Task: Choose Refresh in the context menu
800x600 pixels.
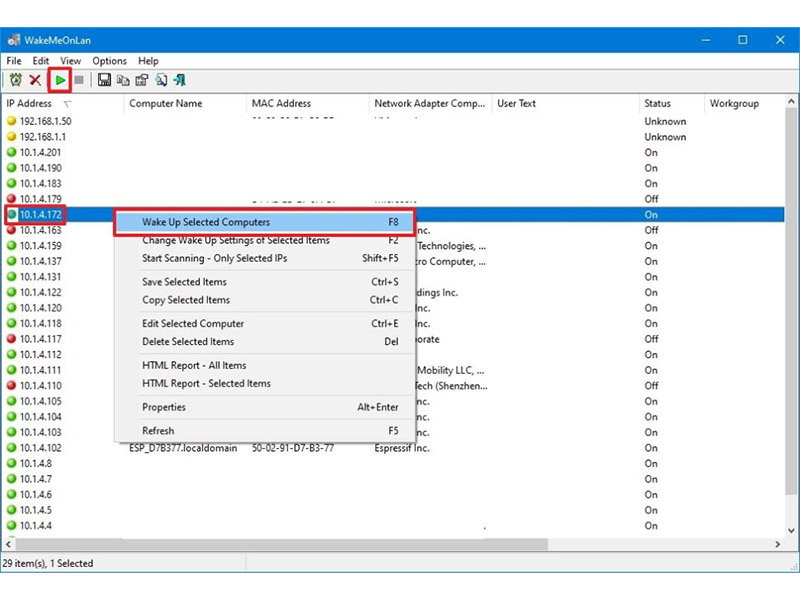Action: click(264, 431)
